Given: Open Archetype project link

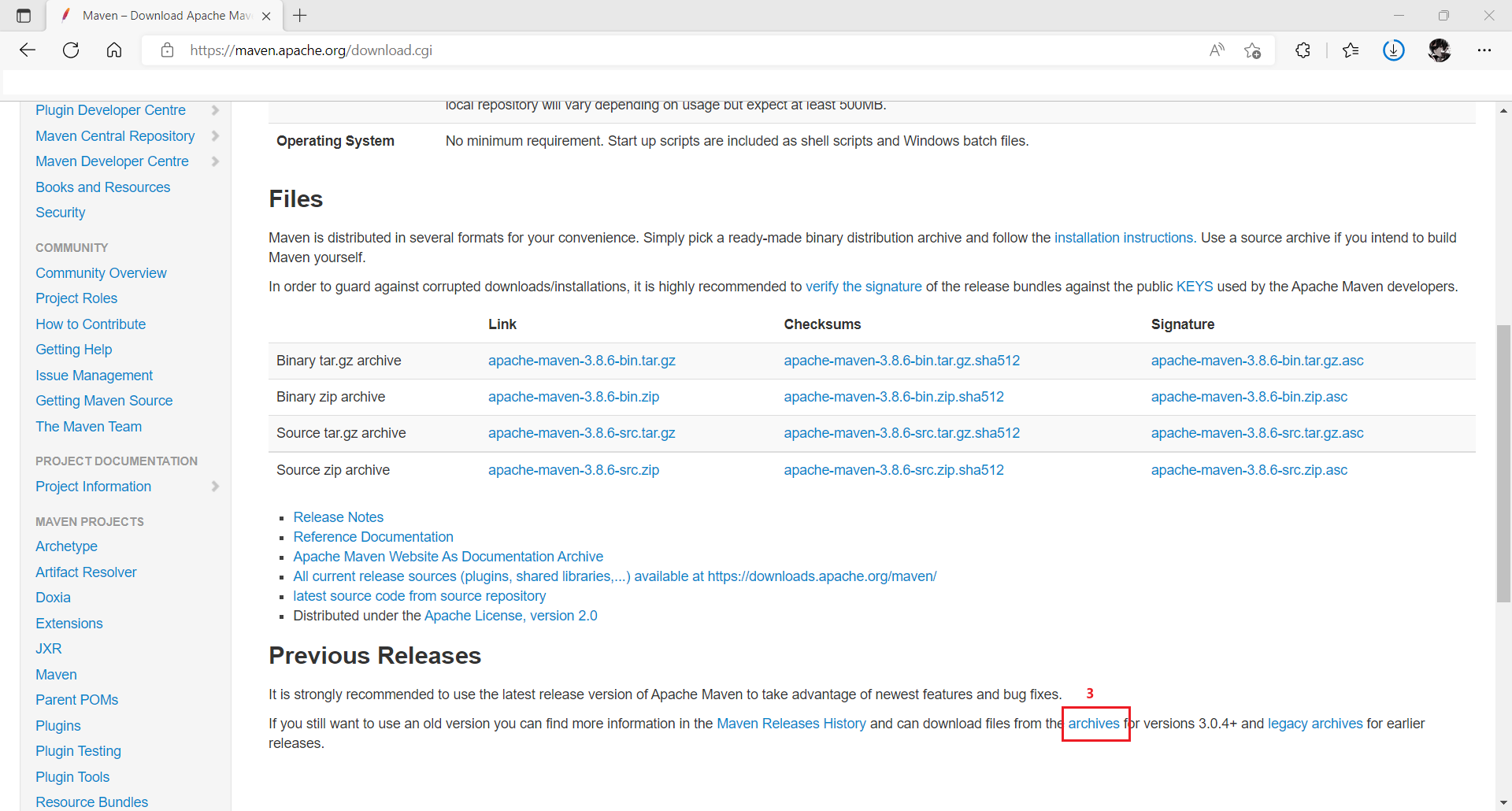Looking at the screenshot, I should [x=66, y=546].
